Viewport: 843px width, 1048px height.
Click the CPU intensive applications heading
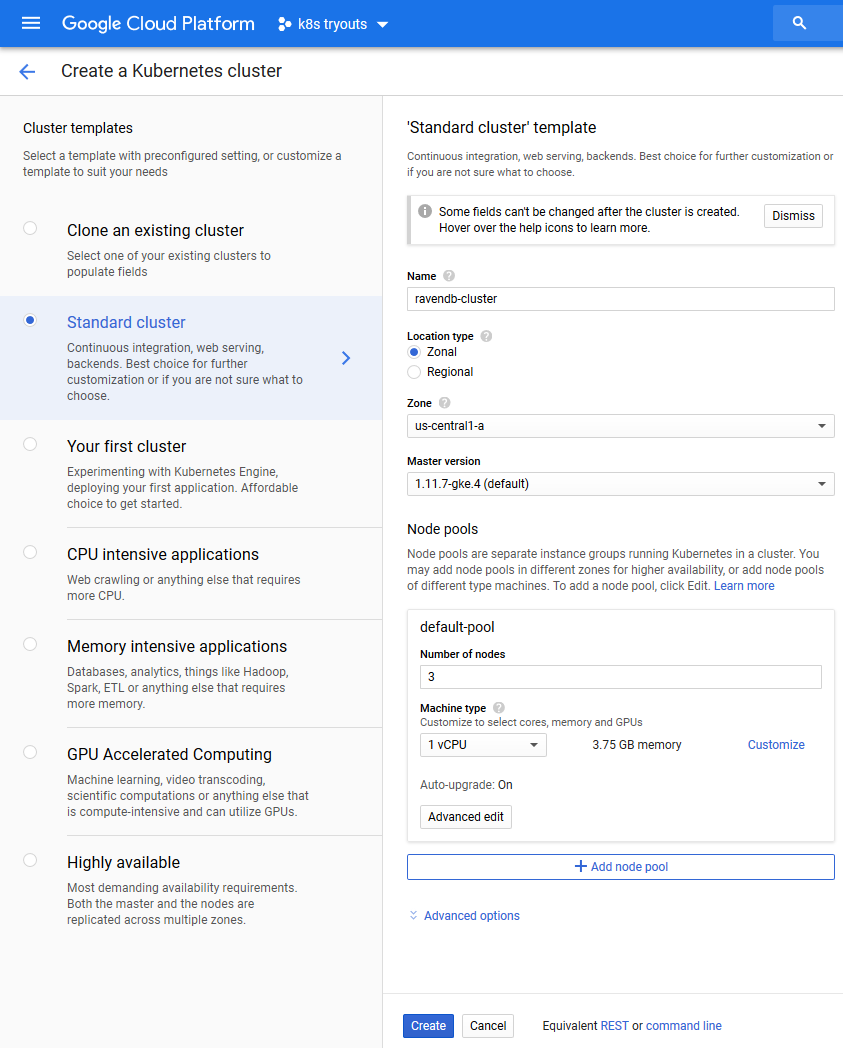(162, 555)
